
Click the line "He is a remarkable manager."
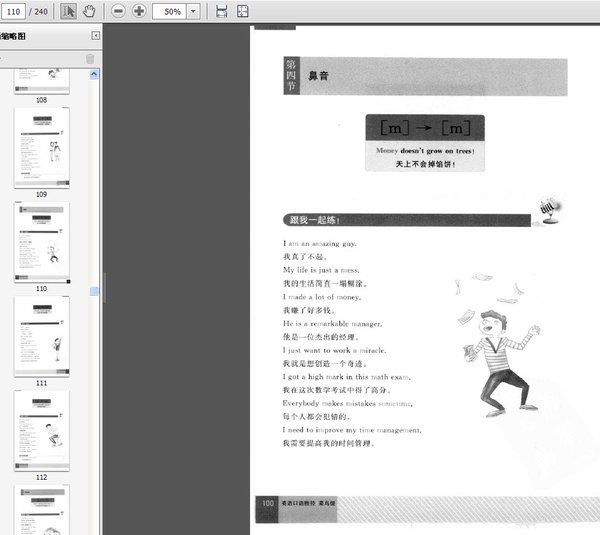pos(333,324)
